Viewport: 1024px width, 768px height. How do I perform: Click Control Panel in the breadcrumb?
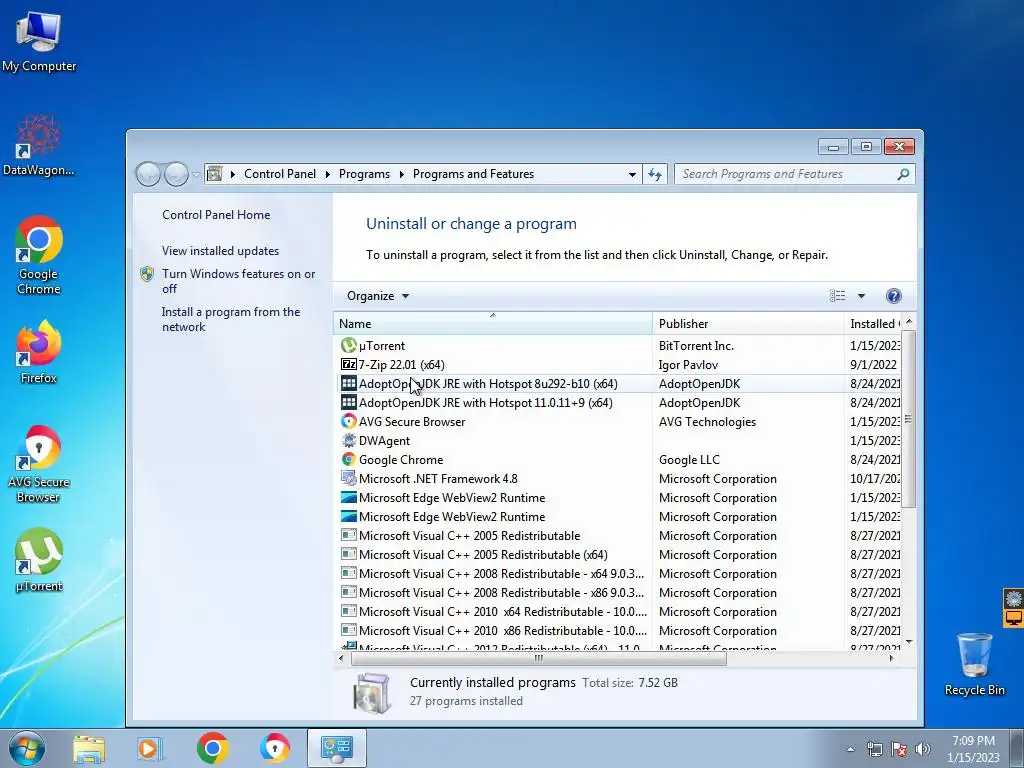pyautogui.click(x=280, y=174)
